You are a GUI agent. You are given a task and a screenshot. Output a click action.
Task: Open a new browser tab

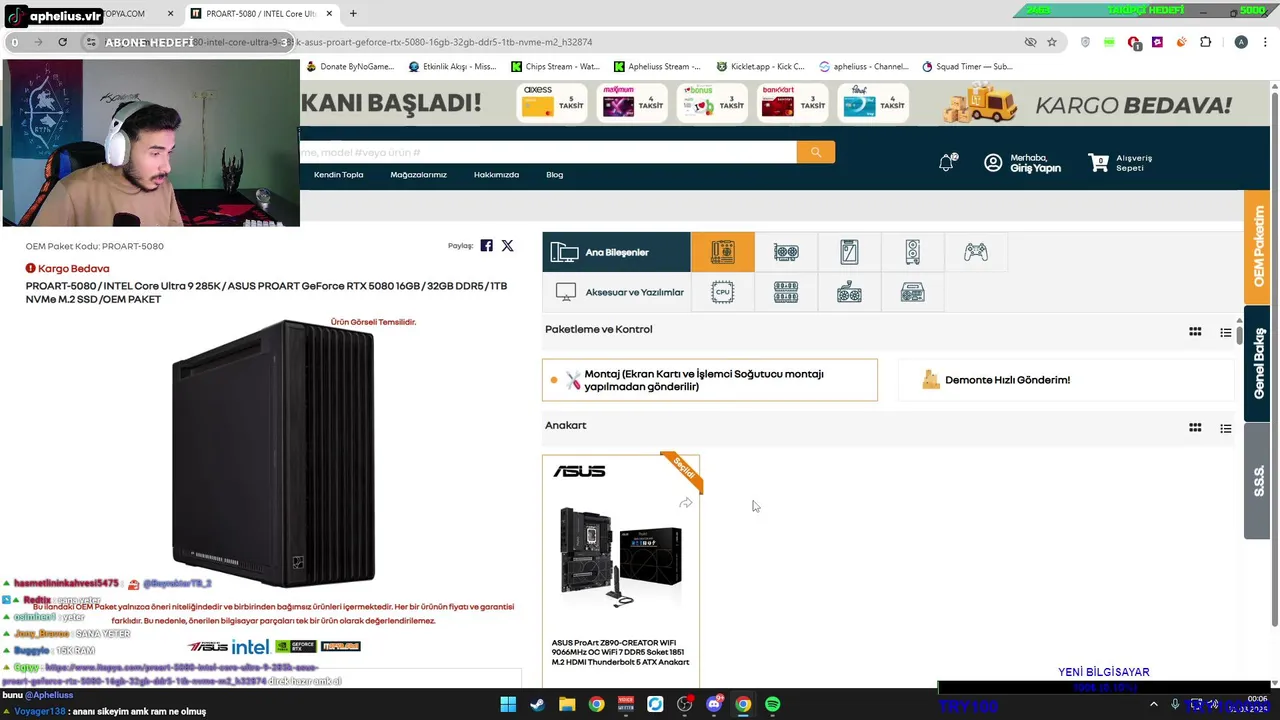353,14
